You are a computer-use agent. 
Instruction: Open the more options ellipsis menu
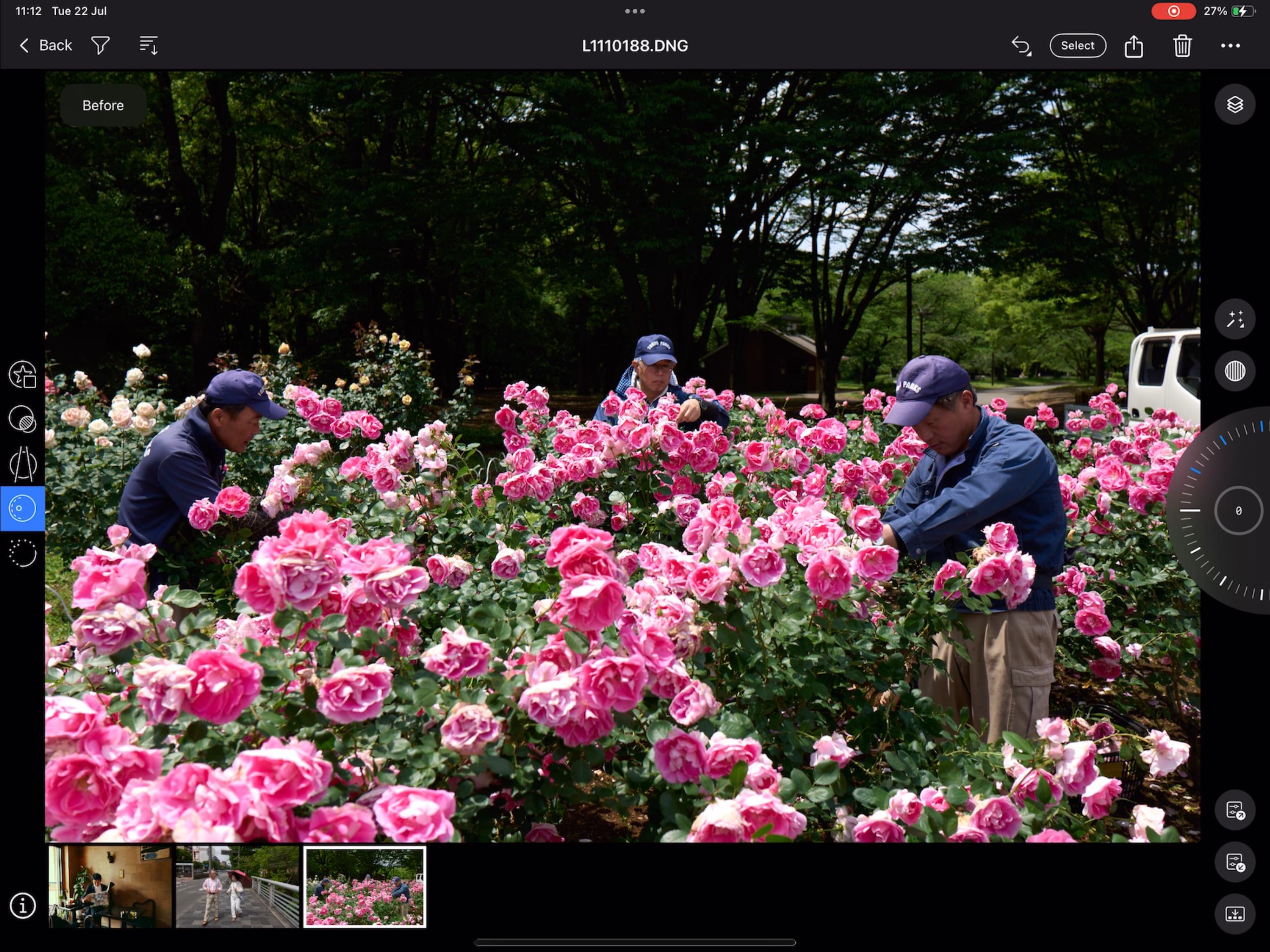pyautogui.click(x=1230, y=46)
